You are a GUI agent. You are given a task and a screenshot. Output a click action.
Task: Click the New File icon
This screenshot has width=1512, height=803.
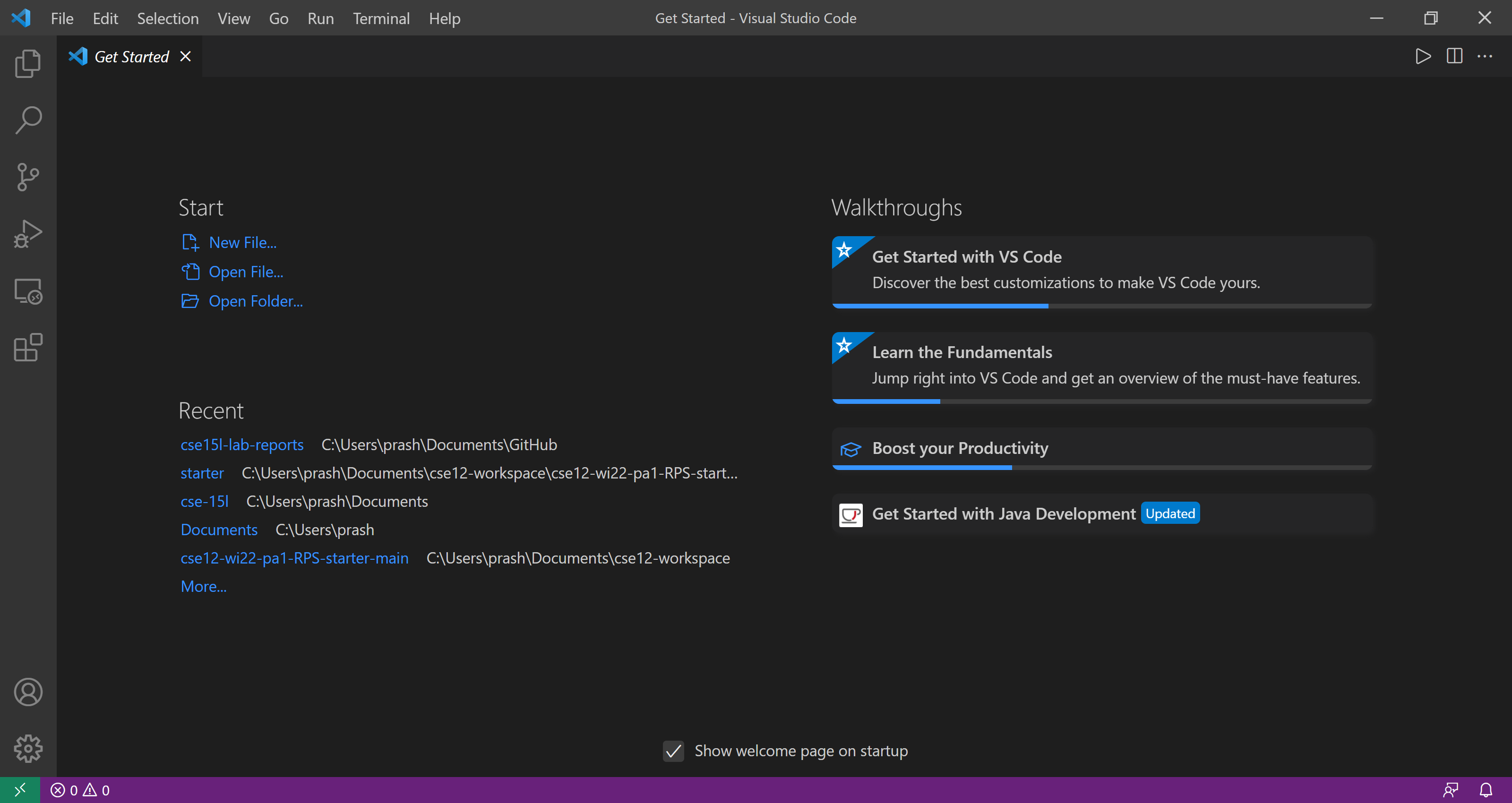[x=190, y=242]
